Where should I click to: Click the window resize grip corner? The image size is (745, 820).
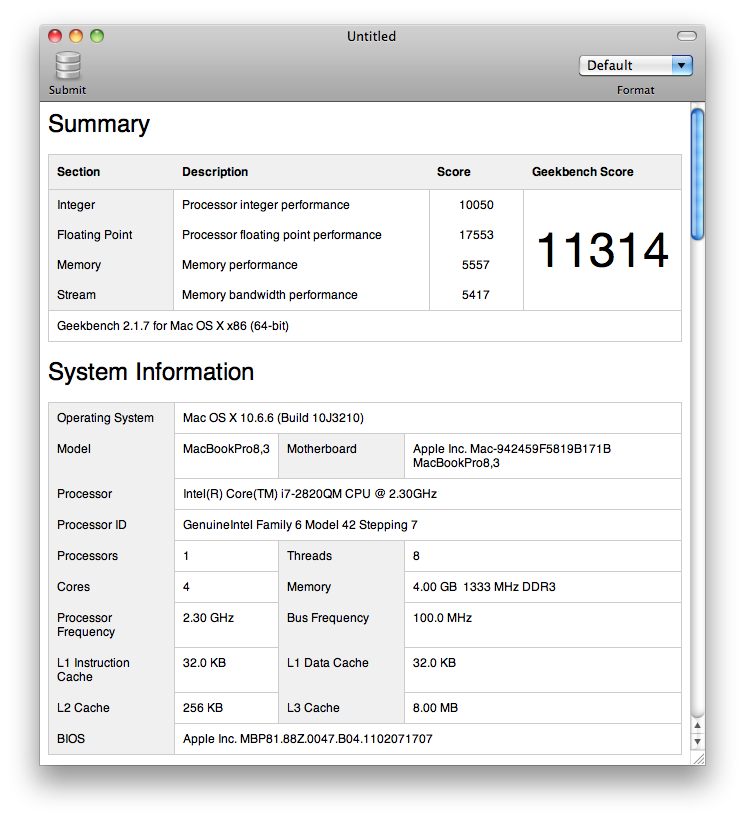[x=698, y=758]
